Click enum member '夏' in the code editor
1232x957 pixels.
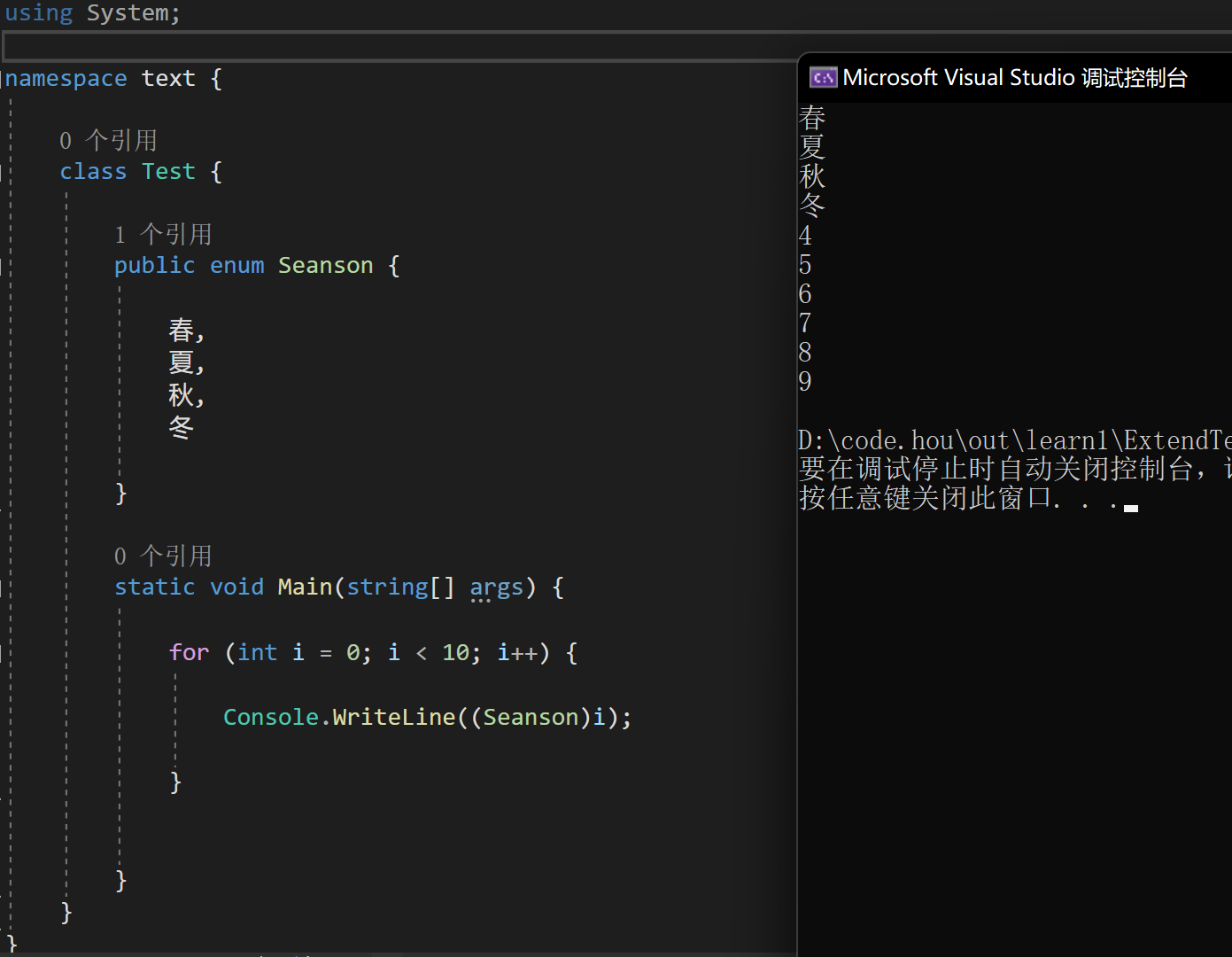coord(181,362)
